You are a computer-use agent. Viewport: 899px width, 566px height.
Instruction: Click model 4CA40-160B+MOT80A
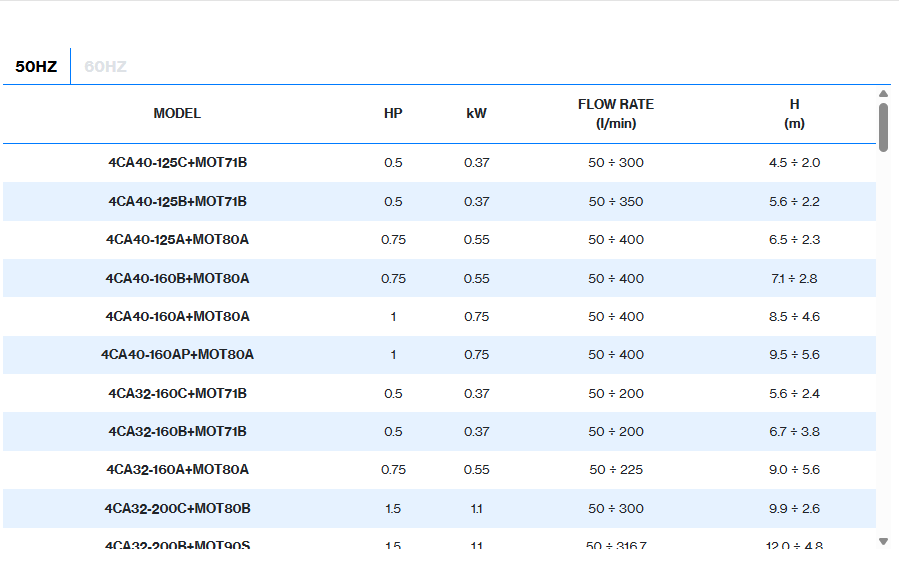tap(177, 279)
